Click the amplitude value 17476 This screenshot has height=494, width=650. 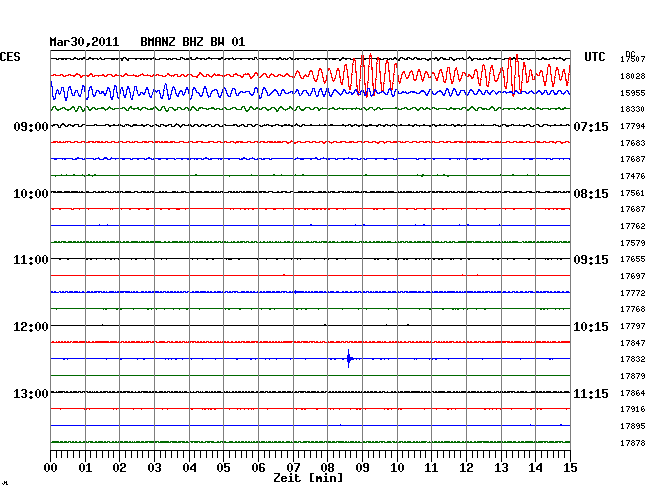click(633, 176)
